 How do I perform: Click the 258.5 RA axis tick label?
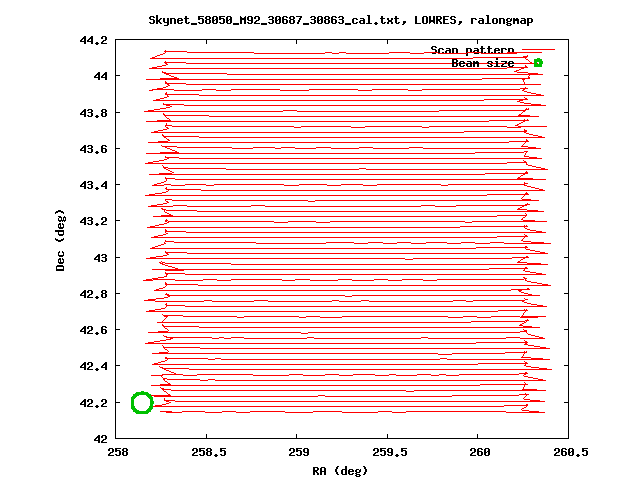click(x=209, y=452)
